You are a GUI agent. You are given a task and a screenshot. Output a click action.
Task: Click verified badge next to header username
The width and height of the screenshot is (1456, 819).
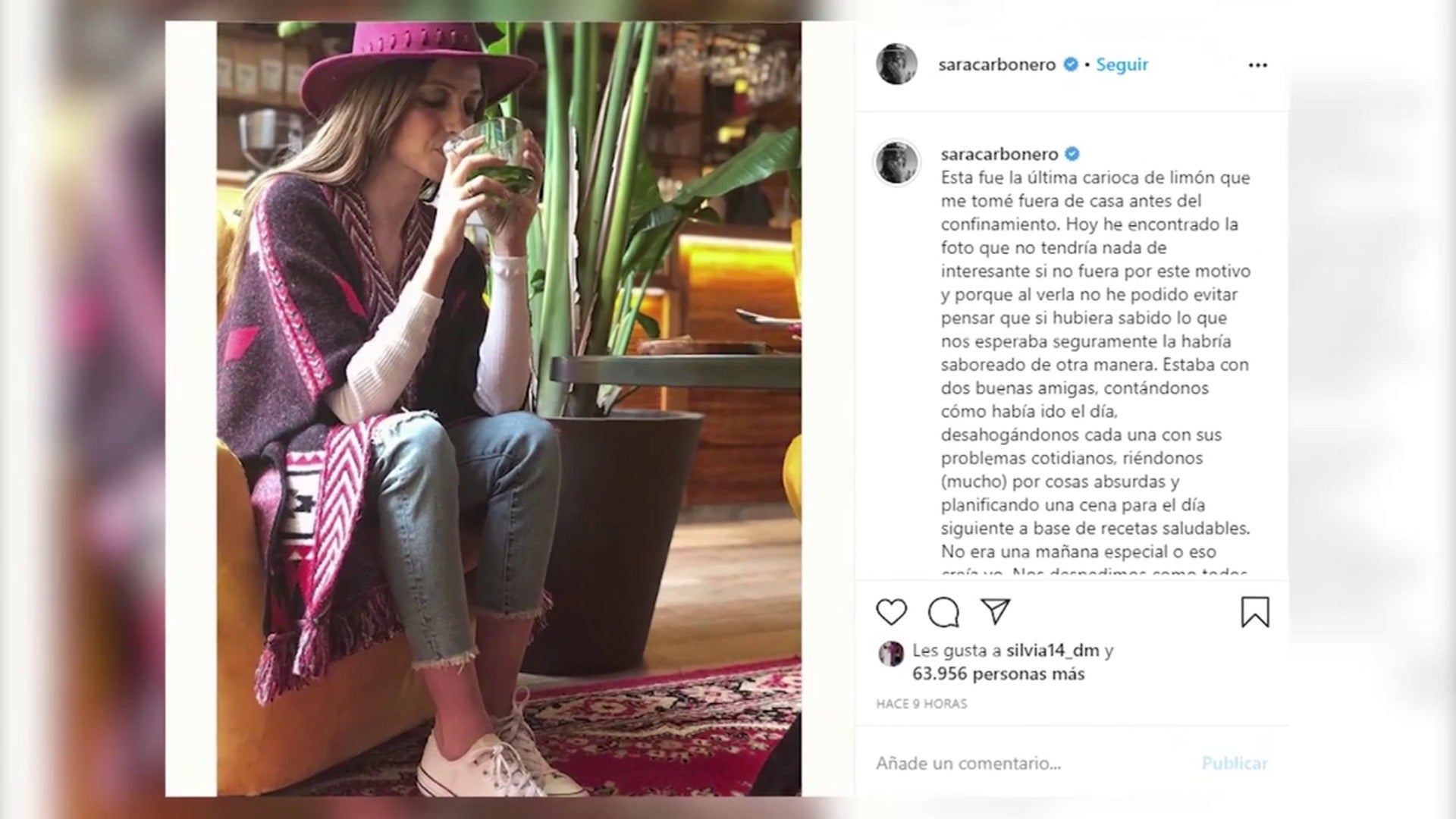pyautogui.click(x=1070, y=64)
